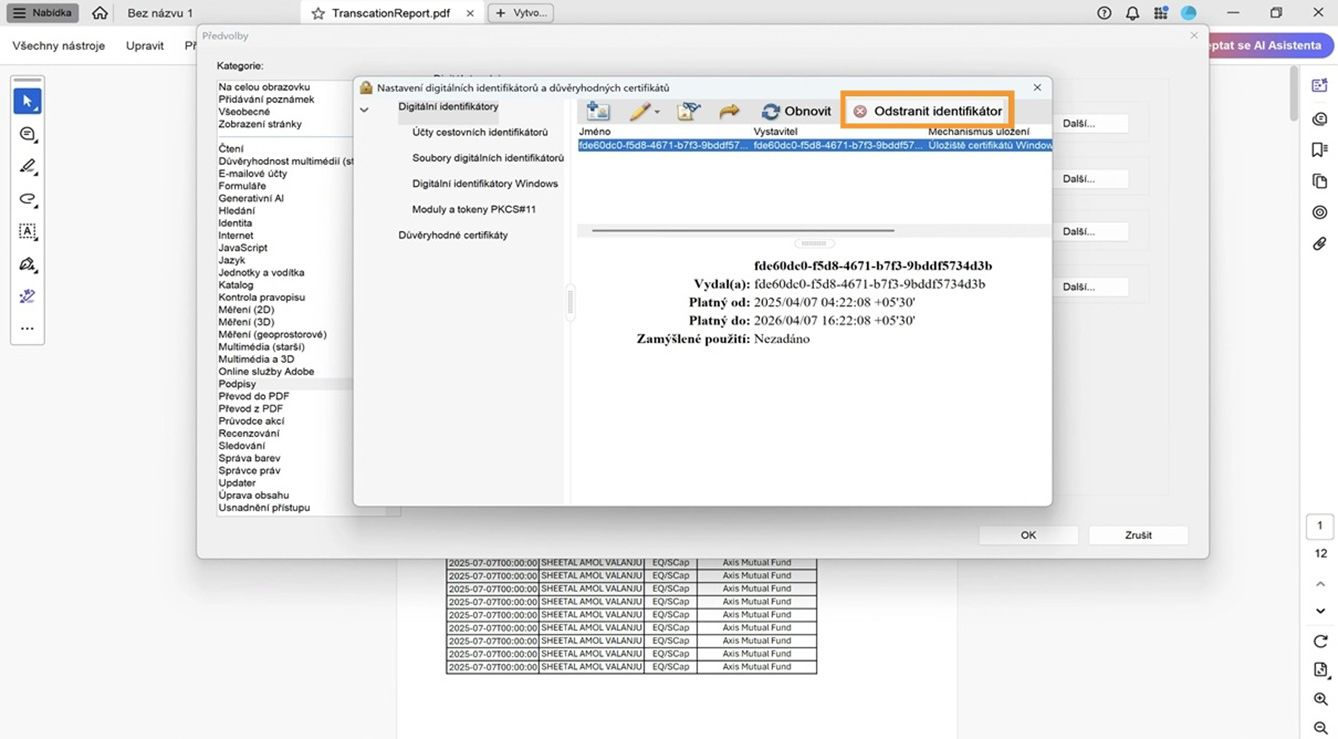The width and height of the screenshot is (1338, 739).
Task: Click the export identifier arrow icon
Action: click(x=728, y=110)
